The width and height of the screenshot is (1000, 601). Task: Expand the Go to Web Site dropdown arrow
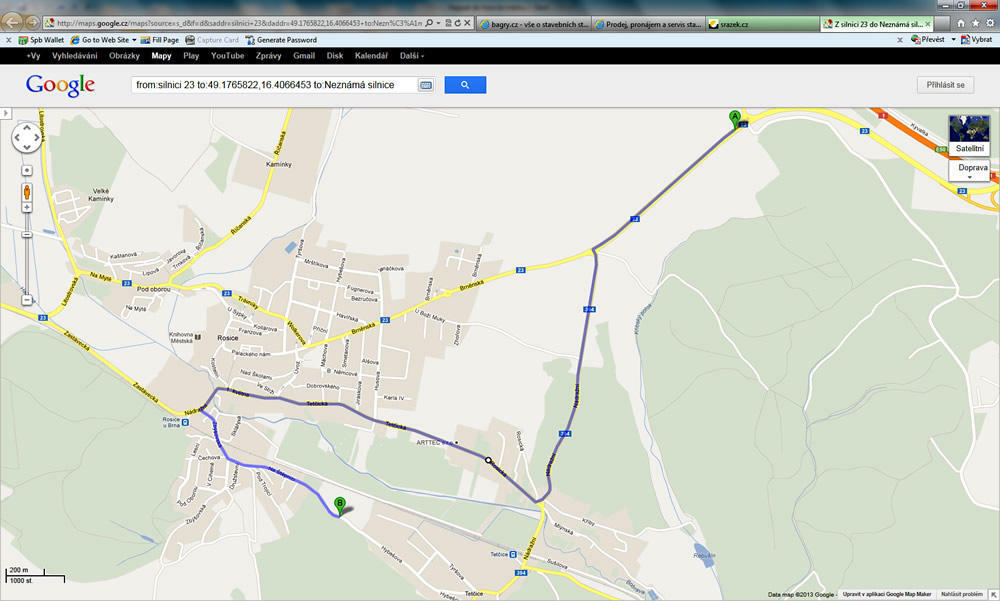134,40
